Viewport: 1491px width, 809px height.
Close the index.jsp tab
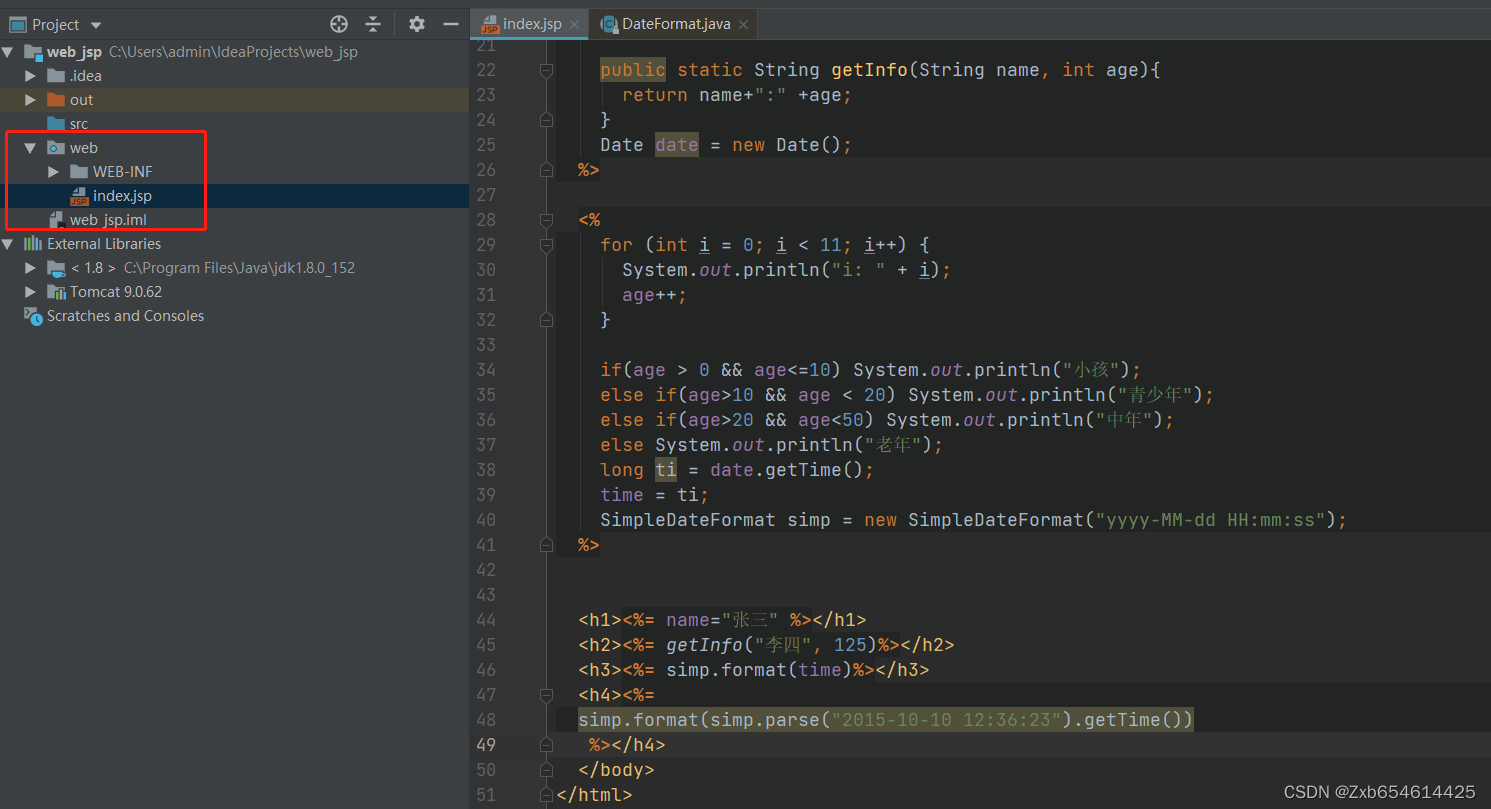[574, 24]
